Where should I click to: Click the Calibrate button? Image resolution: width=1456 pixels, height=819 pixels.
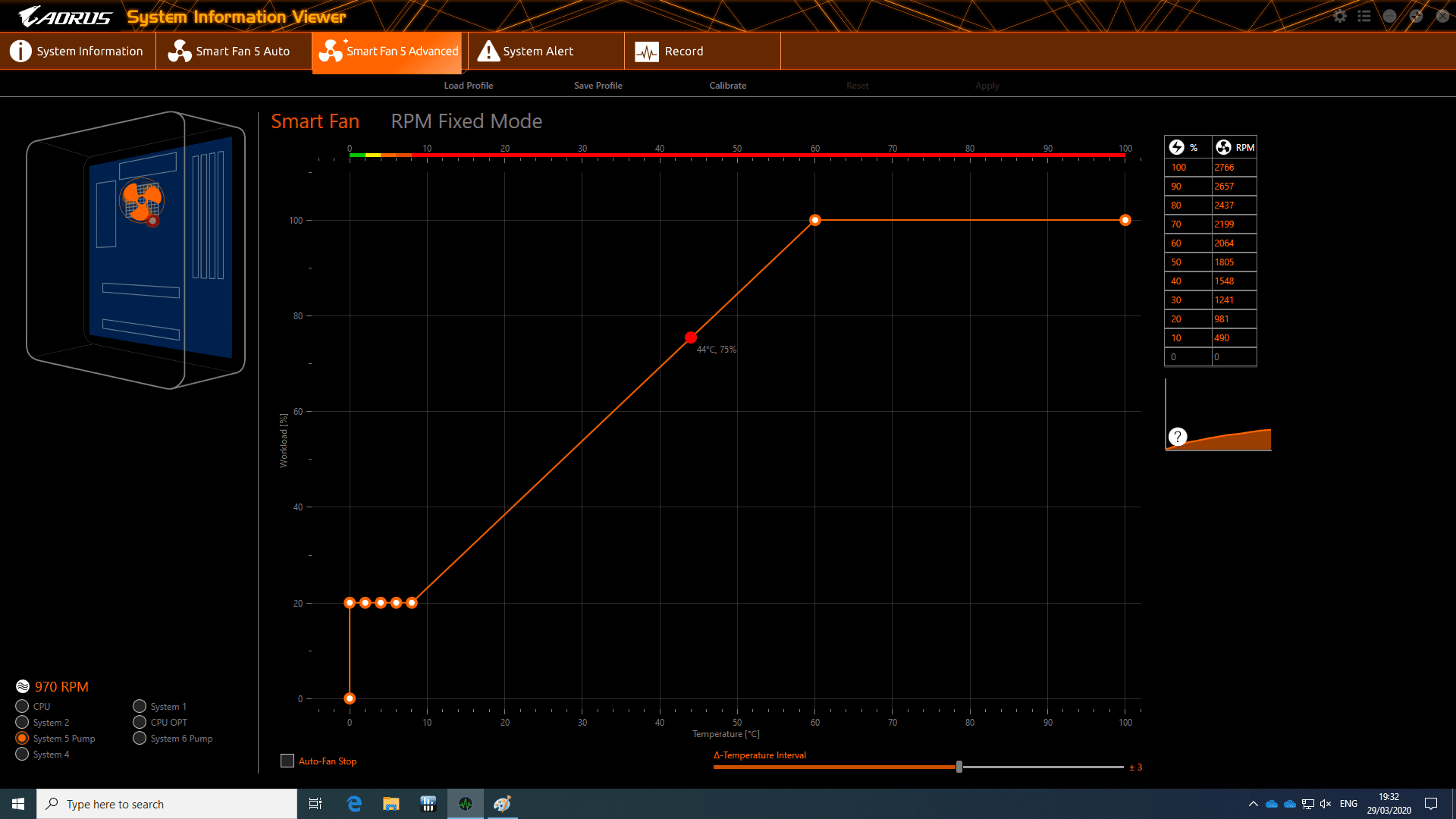tap(727, 86)
